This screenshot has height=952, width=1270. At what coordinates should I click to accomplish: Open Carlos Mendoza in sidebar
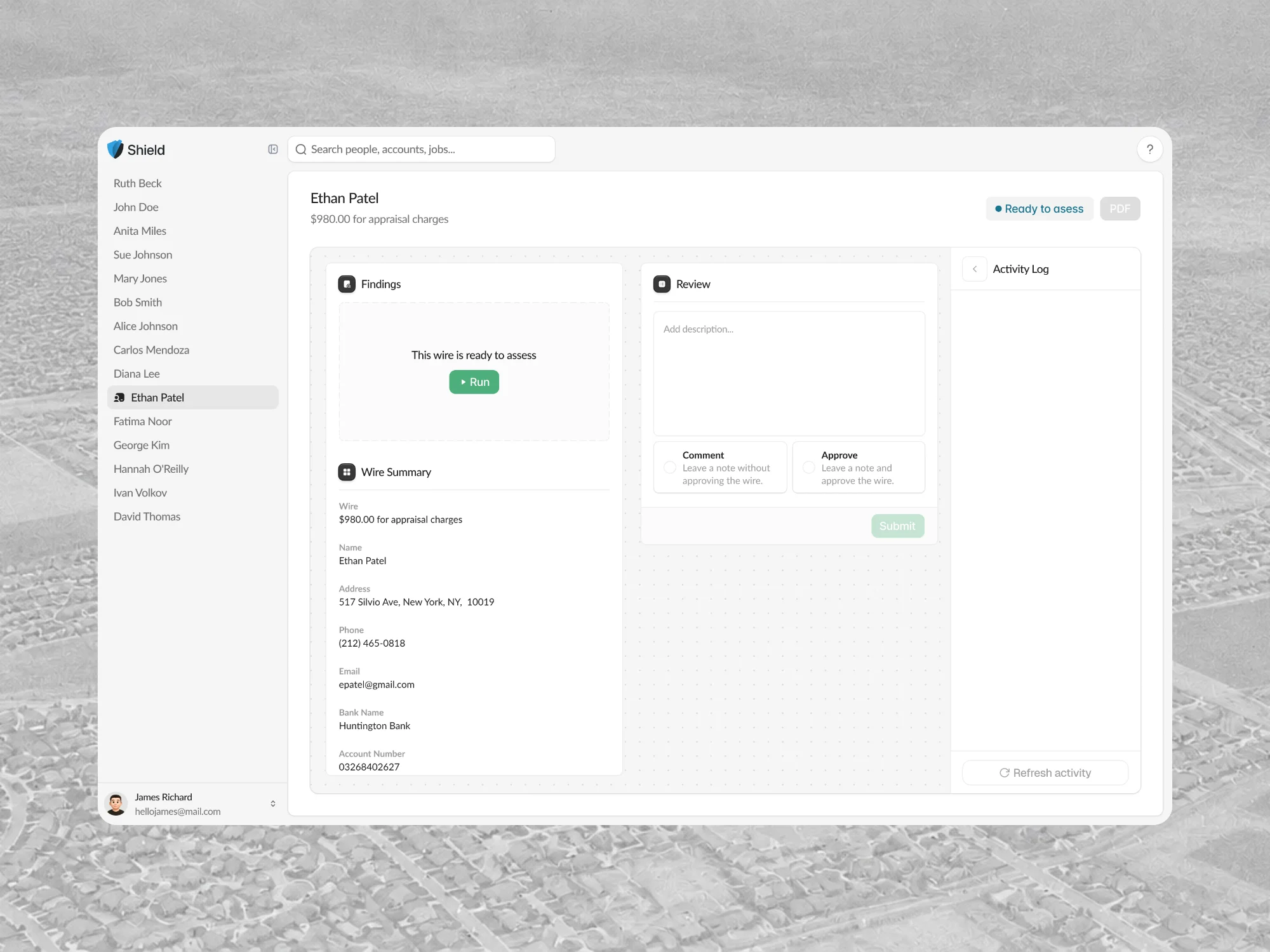point(151,350)
